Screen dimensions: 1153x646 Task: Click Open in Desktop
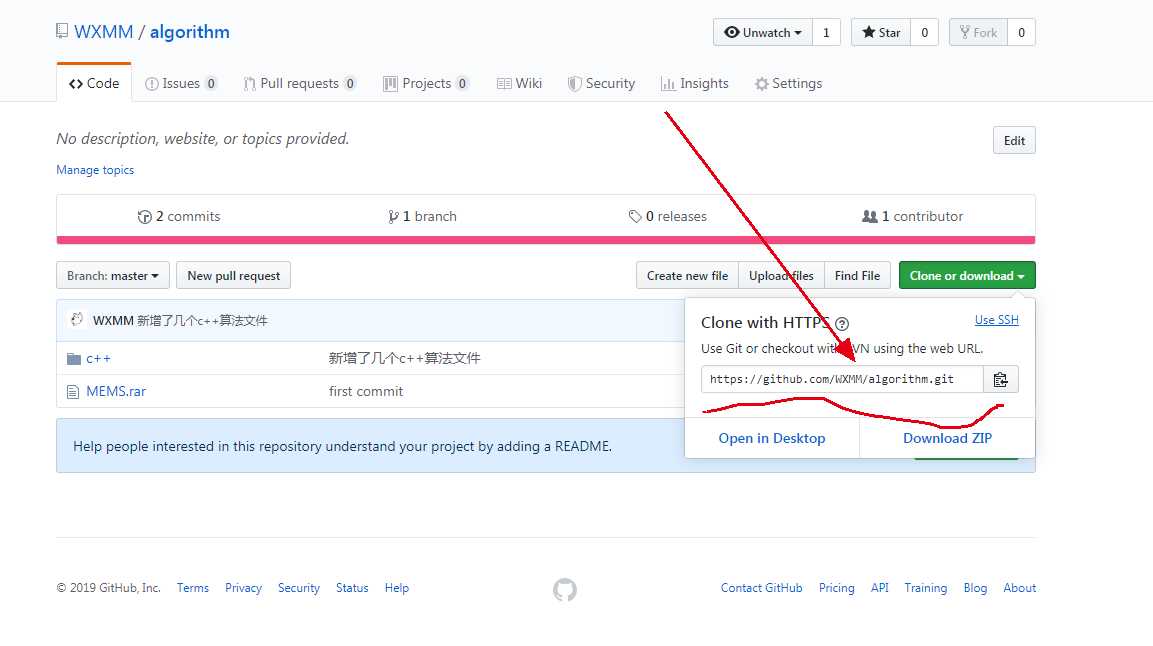tap(772, 438)
